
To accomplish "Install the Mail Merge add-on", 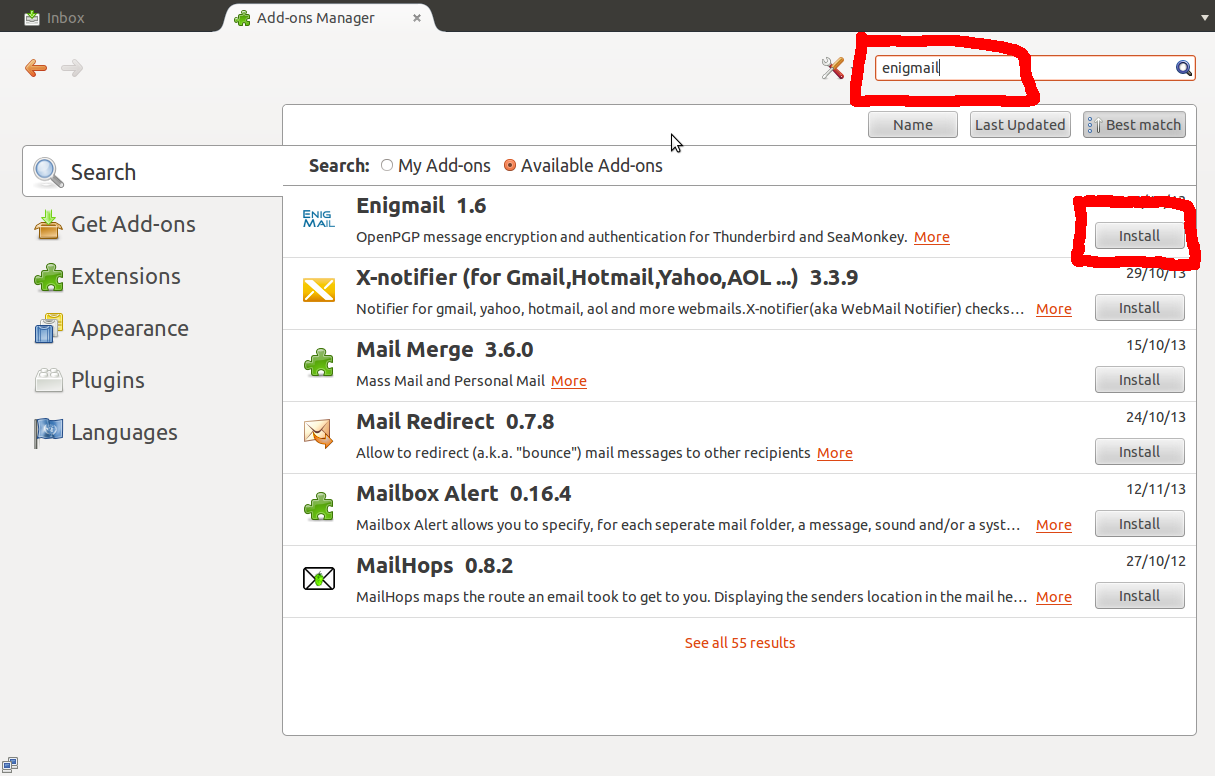I will (x=1139, y=380).
